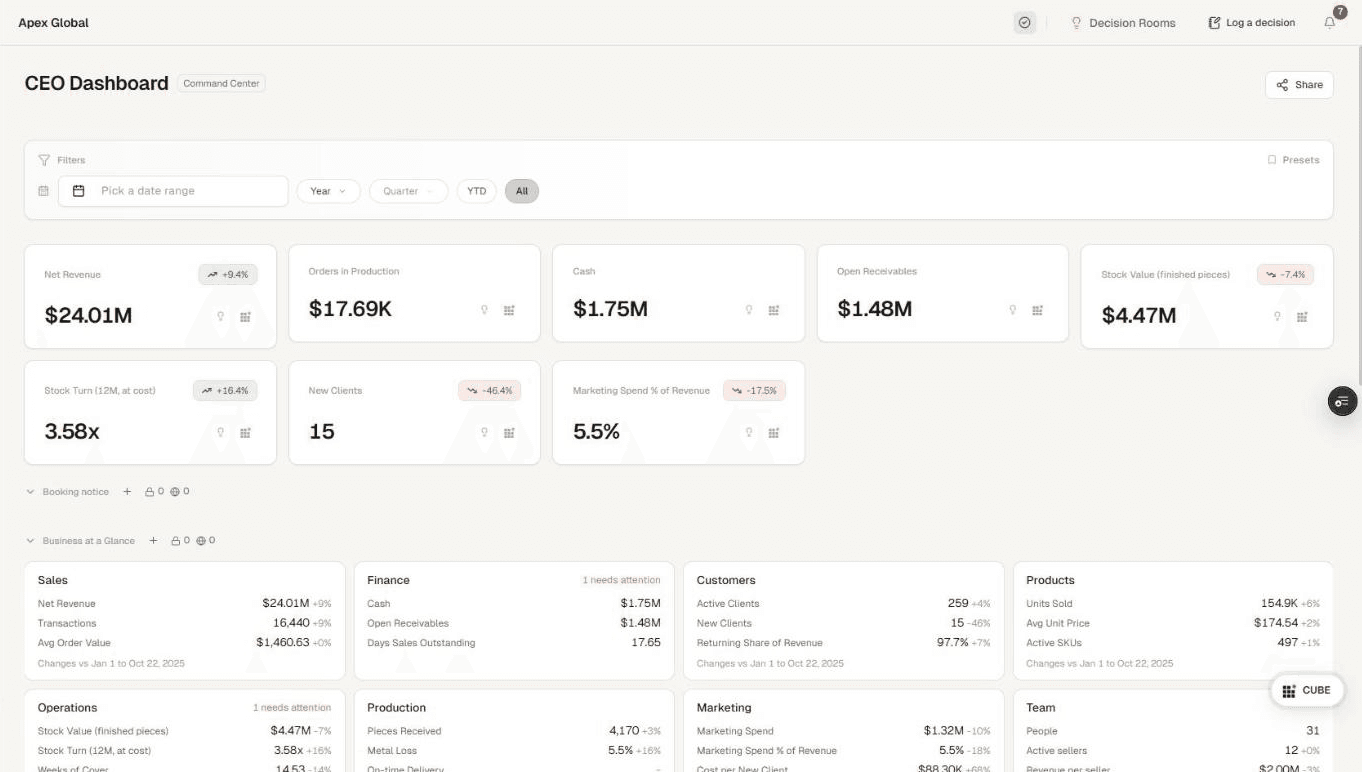This screenshot has height=772, width=1362.
Task: Click lightbulb icon on Marketing Spend % card
Action: coord(749,432)
